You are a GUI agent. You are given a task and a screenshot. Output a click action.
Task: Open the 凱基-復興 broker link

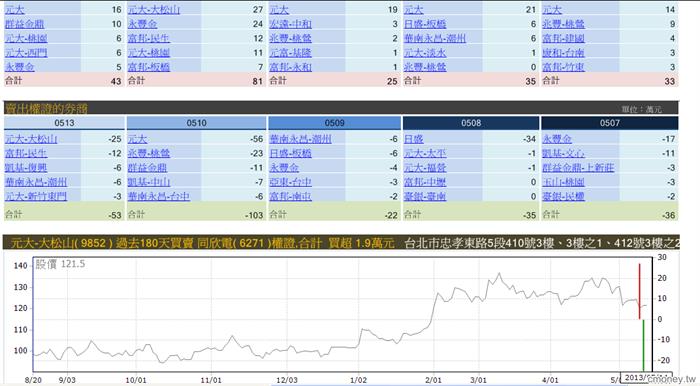[x=26, y=168]
